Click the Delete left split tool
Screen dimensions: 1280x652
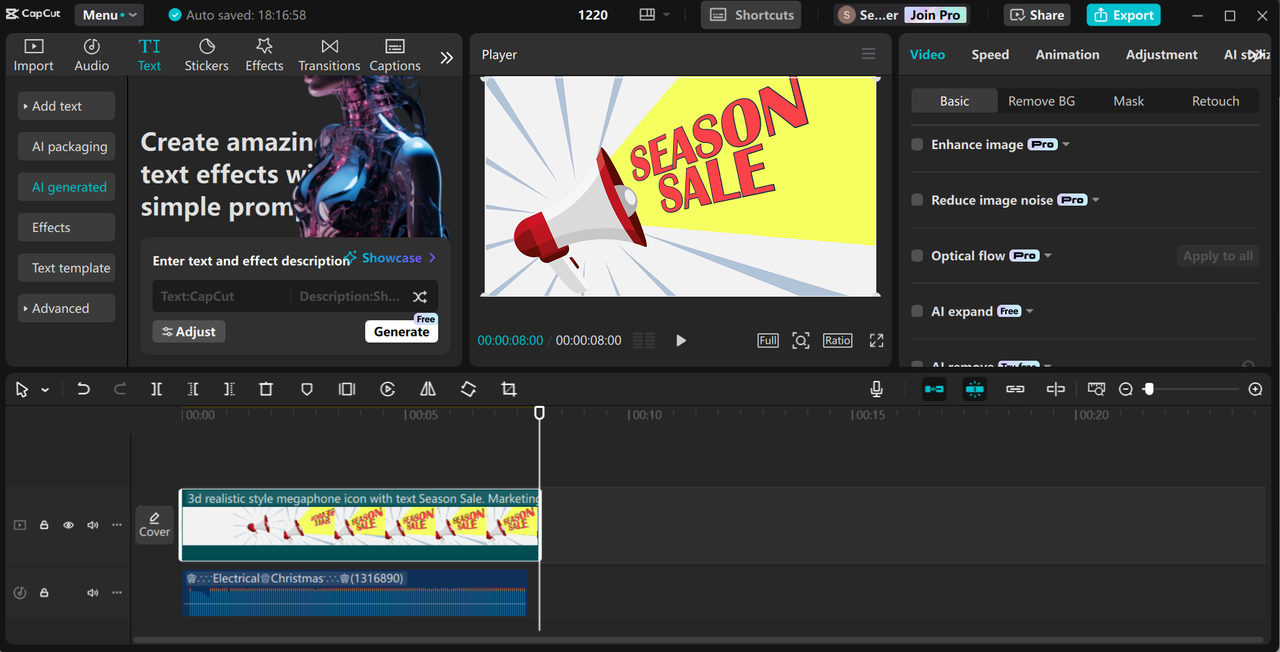click(193, 389)
